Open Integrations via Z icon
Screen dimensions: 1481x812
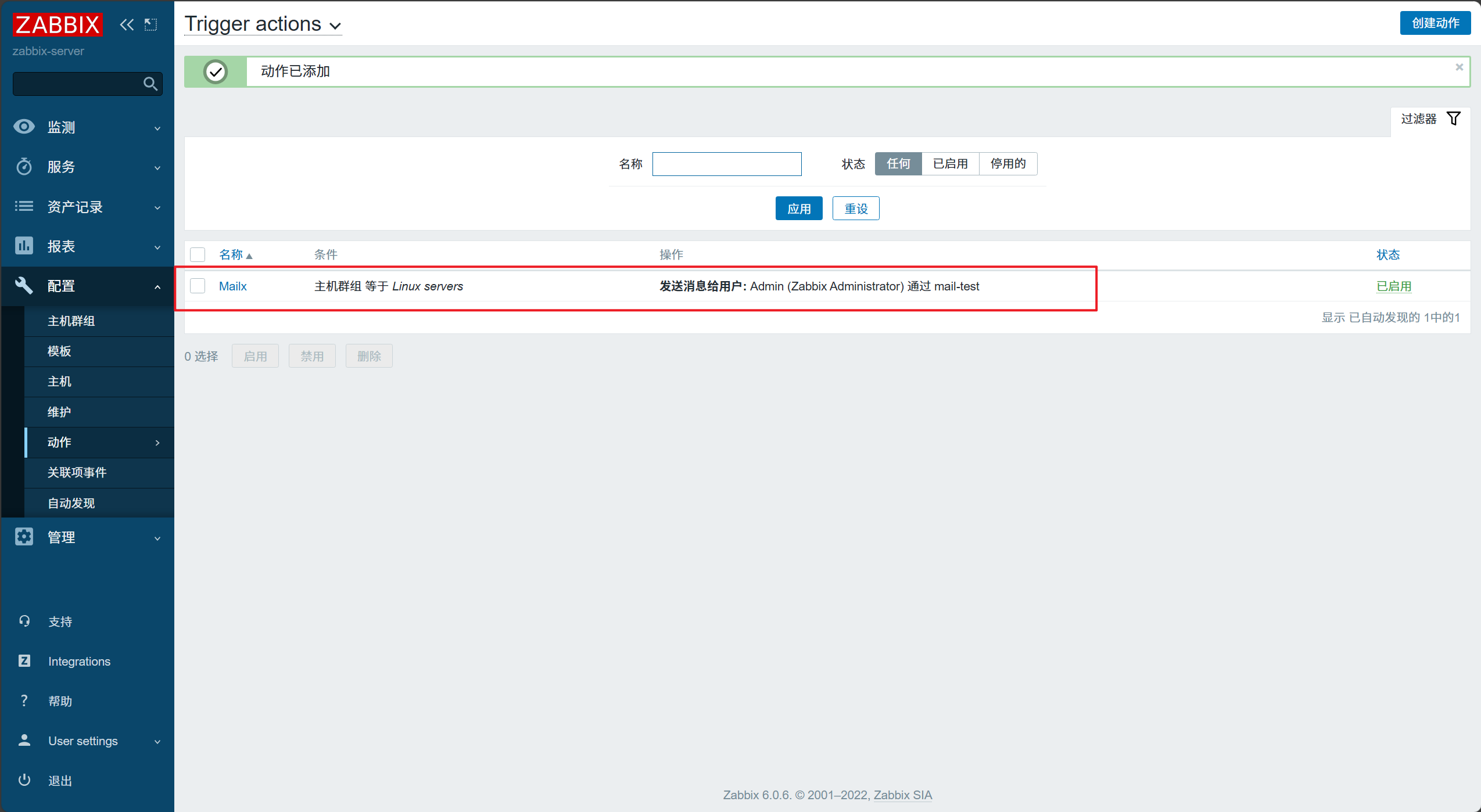coord(24,661)
